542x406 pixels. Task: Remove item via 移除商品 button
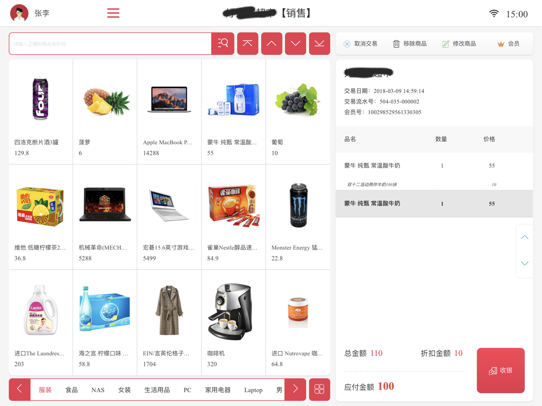tap(410, 44)
